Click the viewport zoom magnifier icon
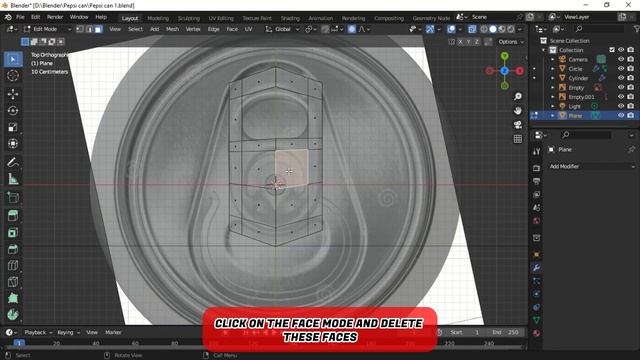 click(518, 96)
